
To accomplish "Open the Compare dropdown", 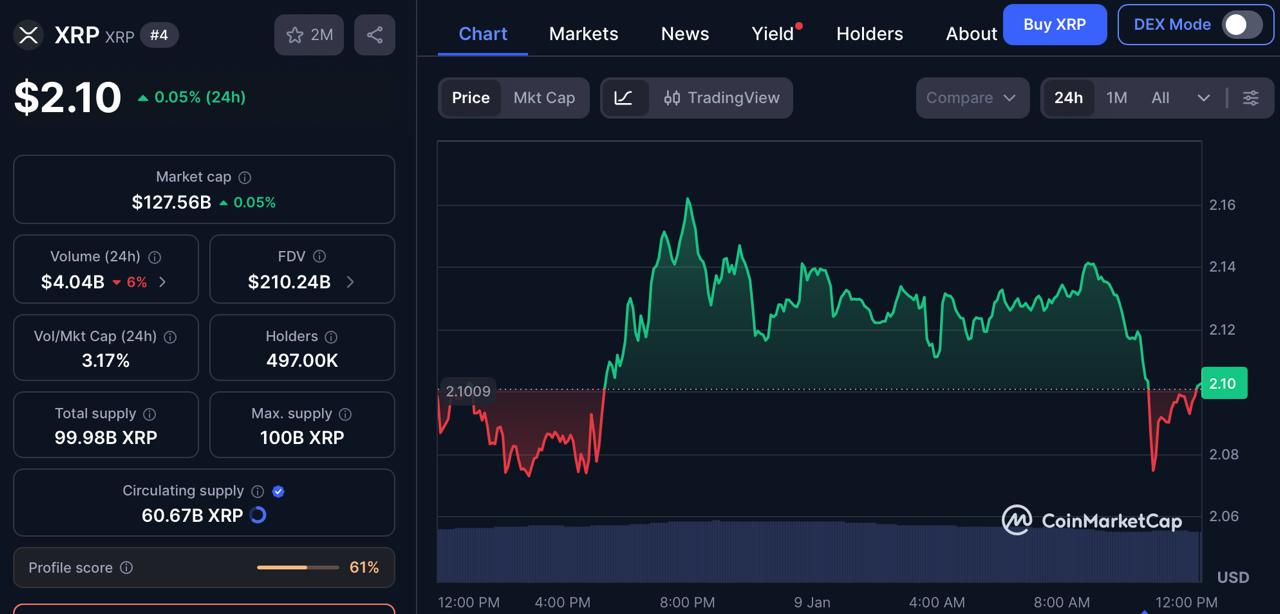I will (x=971, y=97).
